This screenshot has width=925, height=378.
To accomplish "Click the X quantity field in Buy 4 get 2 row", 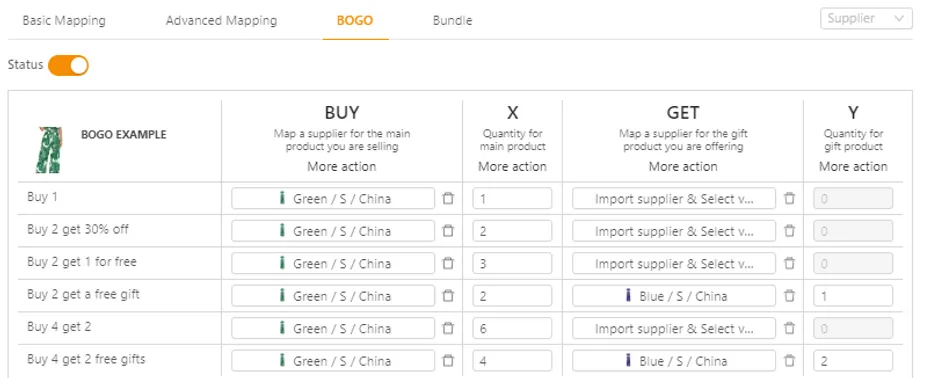I will tap(512, 328).
